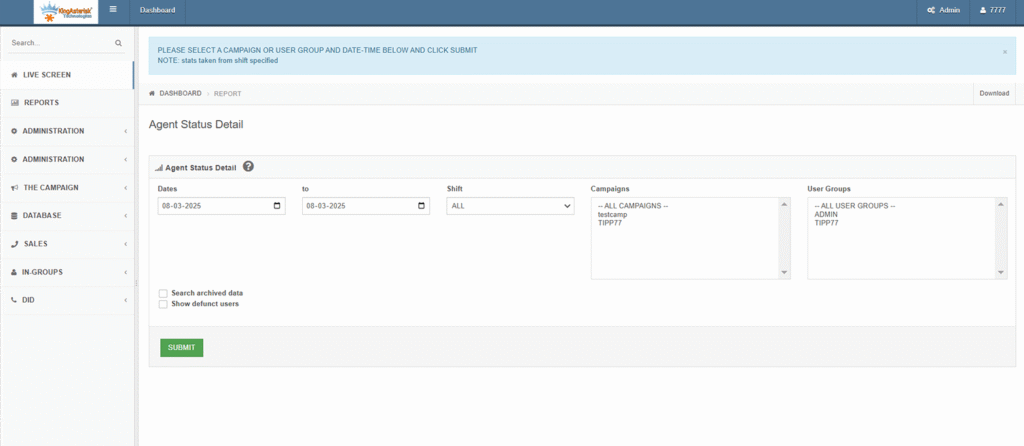Click the search magnifier icon in sidebar
Viewport: 1024px width, 446px height.
(x=118, y=43)
